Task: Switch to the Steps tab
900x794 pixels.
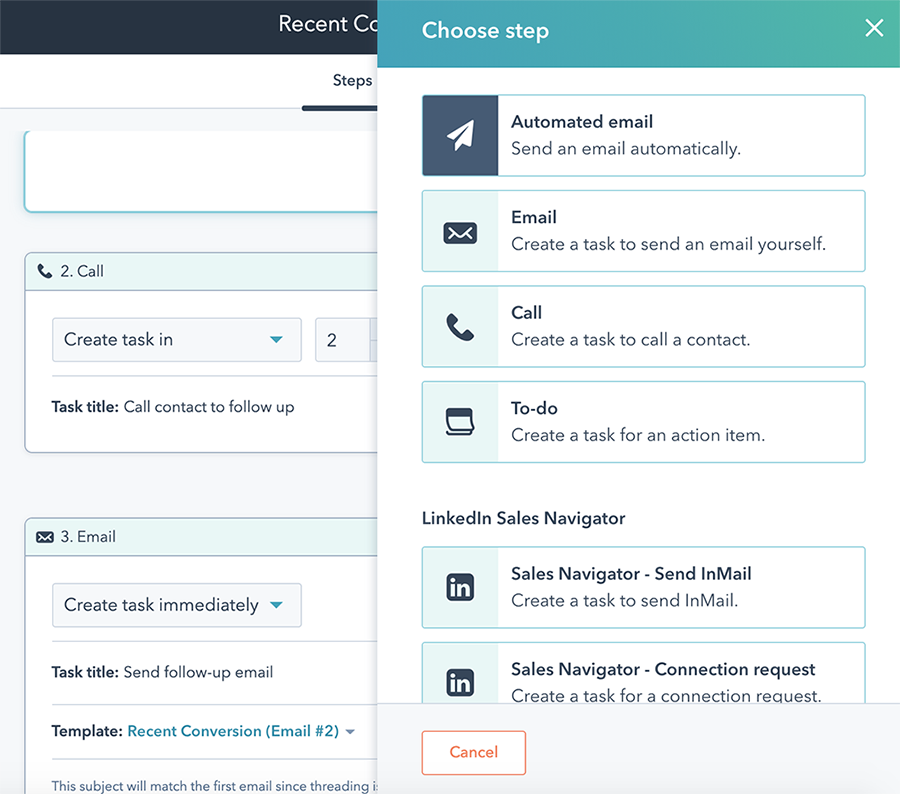Action: coord(352,80)
